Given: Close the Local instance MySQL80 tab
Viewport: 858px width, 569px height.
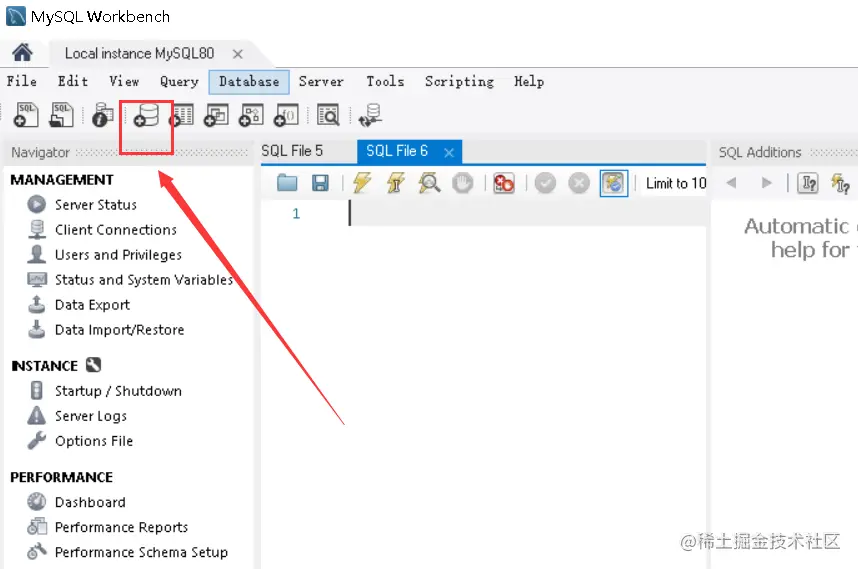Looking at the screenshot, I should 237,54.
